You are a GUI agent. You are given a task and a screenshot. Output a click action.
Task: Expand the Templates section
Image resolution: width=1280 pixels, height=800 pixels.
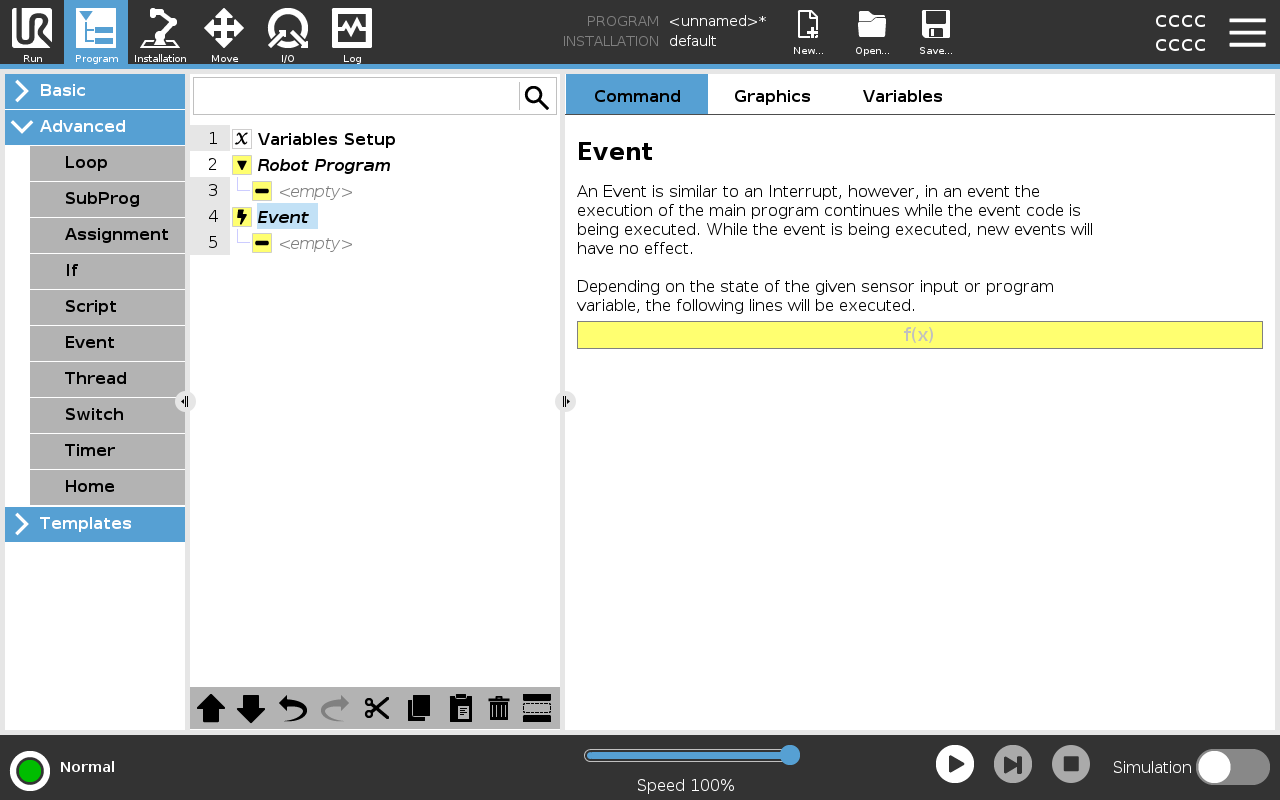(x=95, y=524)
